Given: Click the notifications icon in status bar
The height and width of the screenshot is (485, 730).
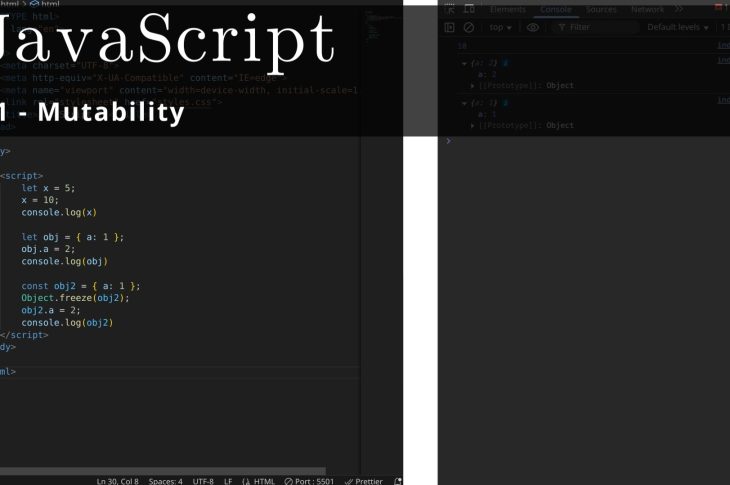Looking at the screenshot, I should pos(398,480).
